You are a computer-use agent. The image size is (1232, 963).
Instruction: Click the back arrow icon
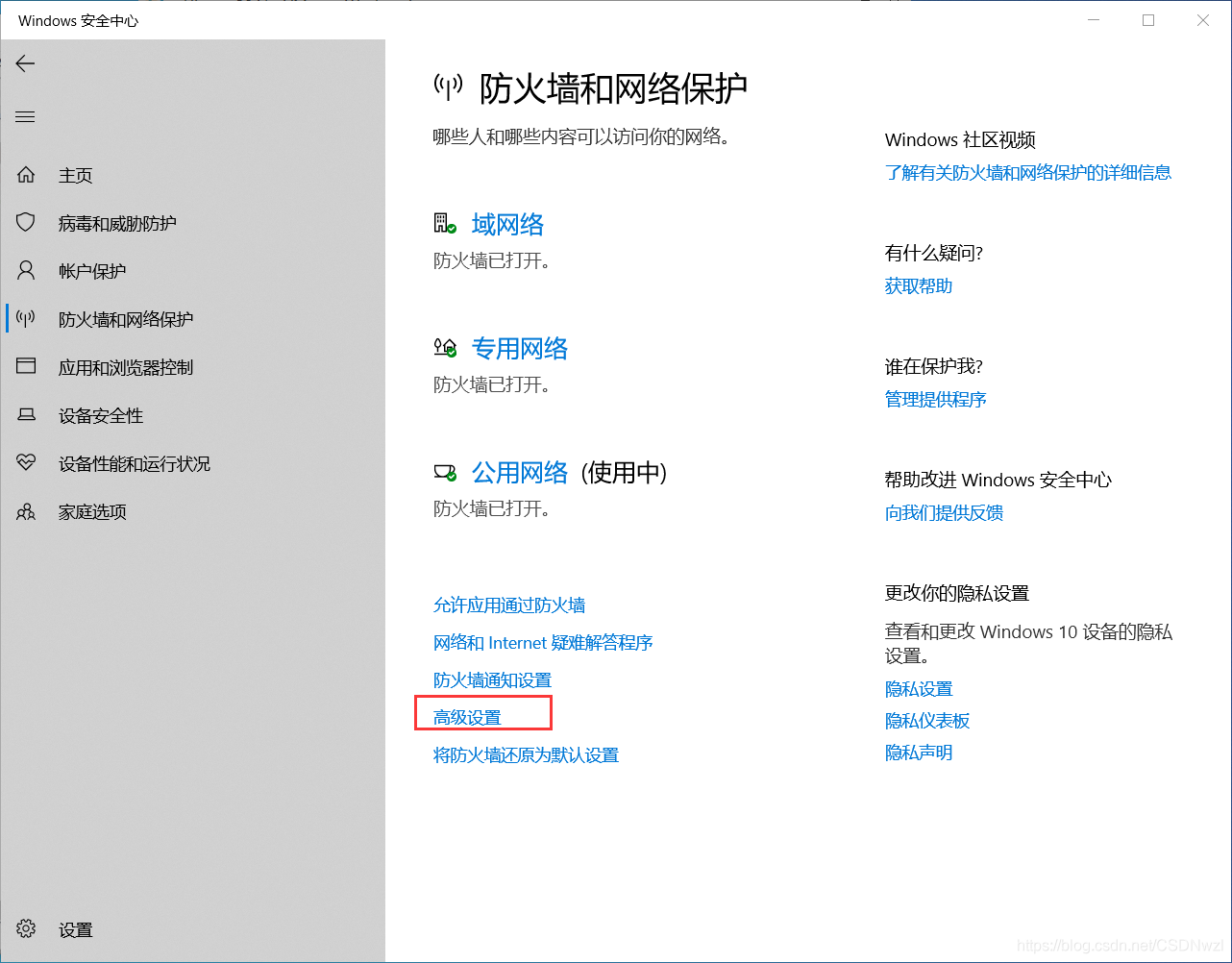click(x=25, y=63)
